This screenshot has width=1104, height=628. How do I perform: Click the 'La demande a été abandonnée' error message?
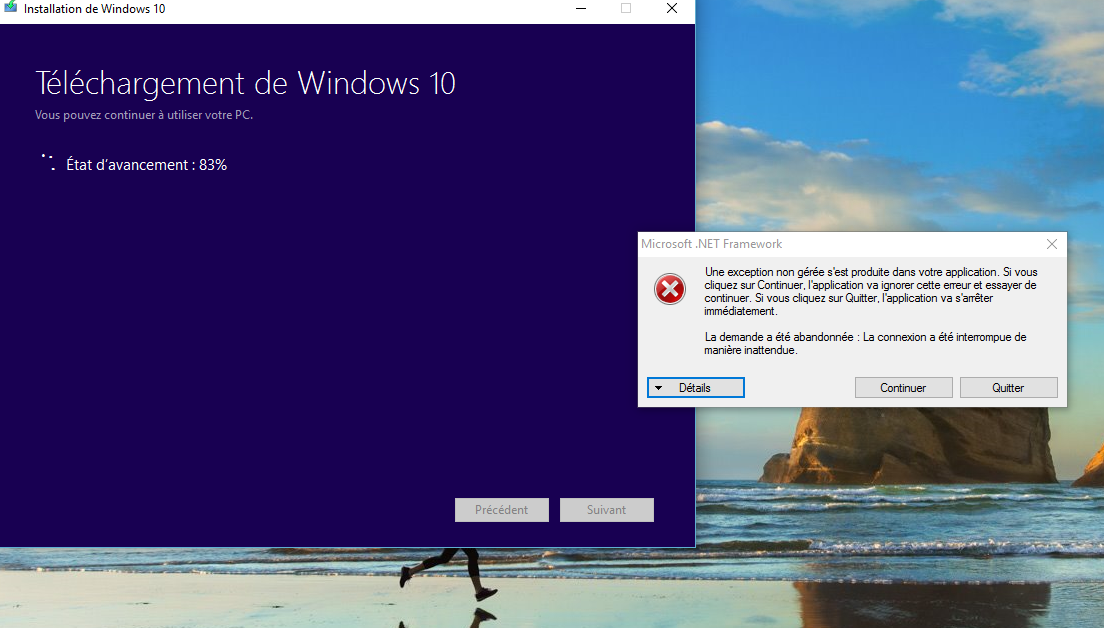coord(865,344)
